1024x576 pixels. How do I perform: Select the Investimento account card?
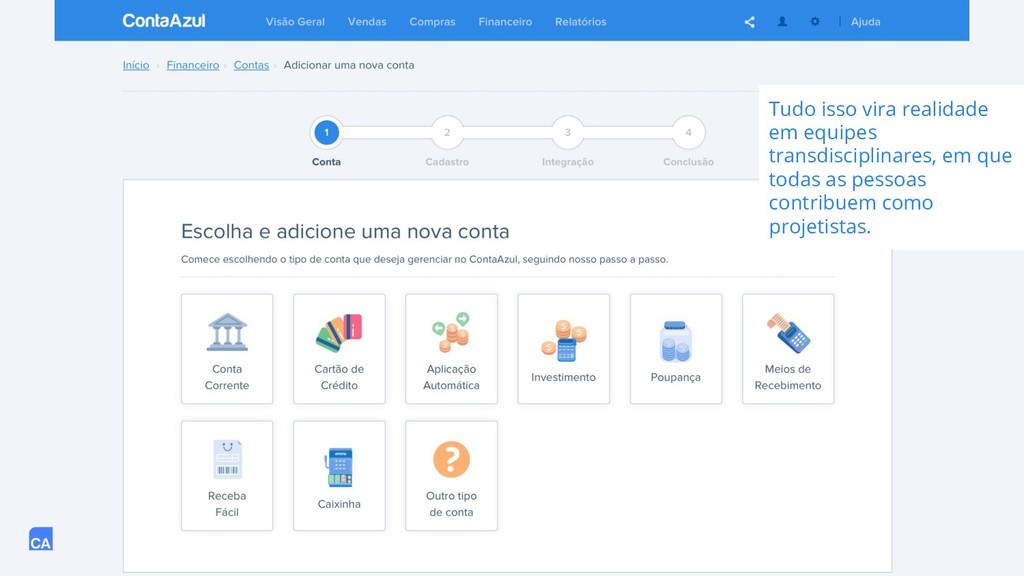pyautogui.click(x=564, y=349)
